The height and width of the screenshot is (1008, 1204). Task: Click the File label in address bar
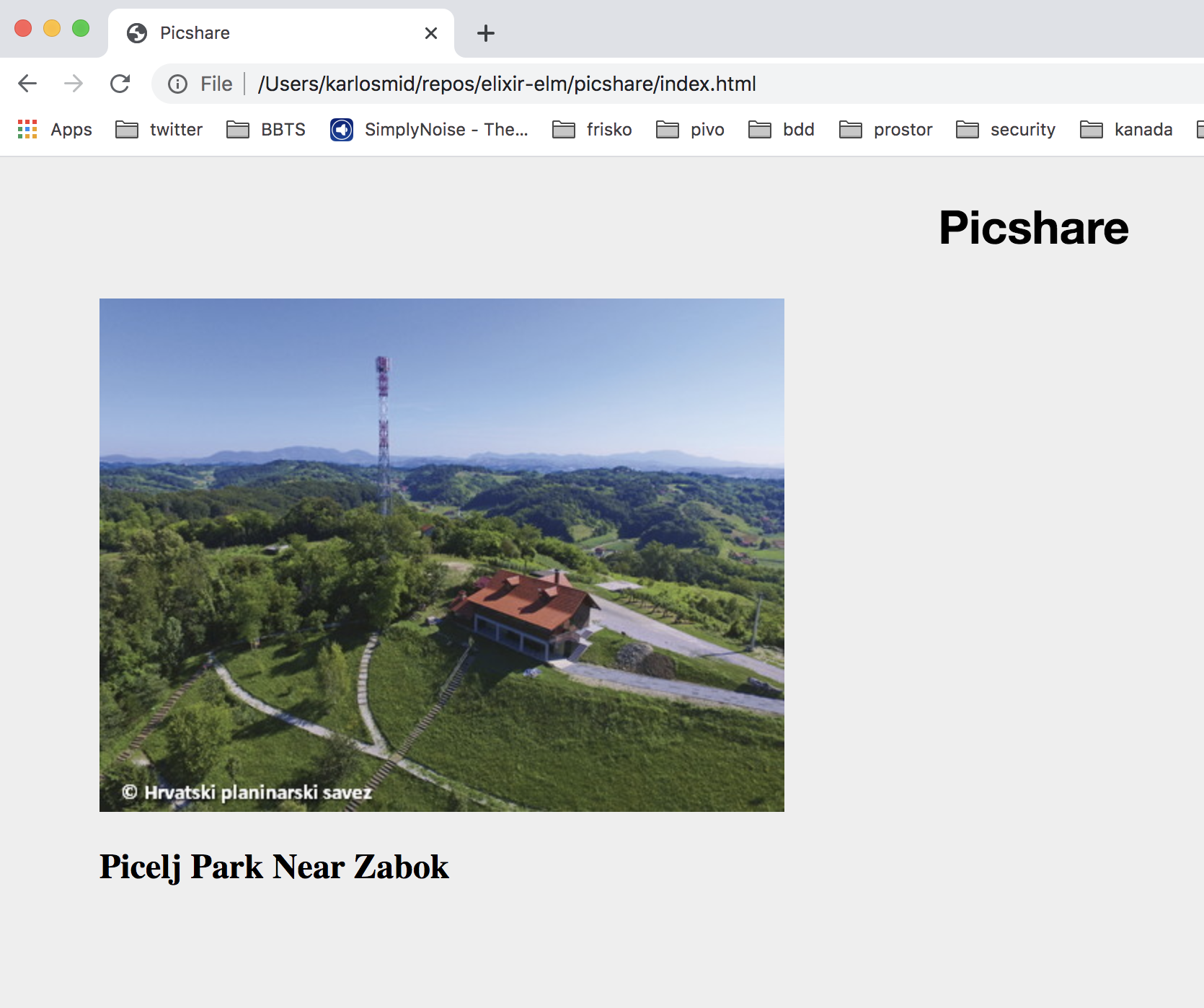(x=216, y=84)
